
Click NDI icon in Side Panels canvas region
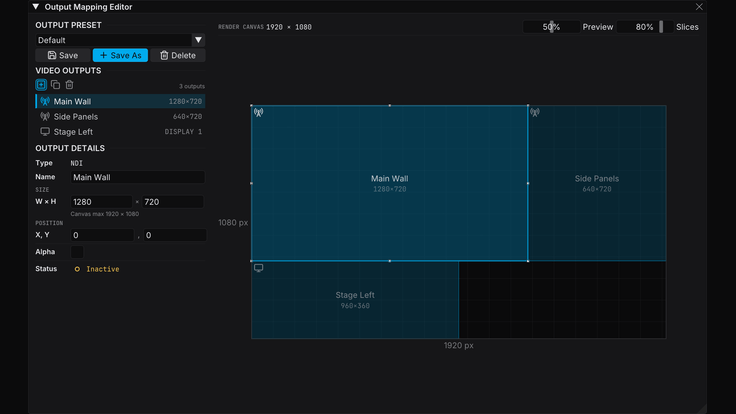tap(535, 112)
